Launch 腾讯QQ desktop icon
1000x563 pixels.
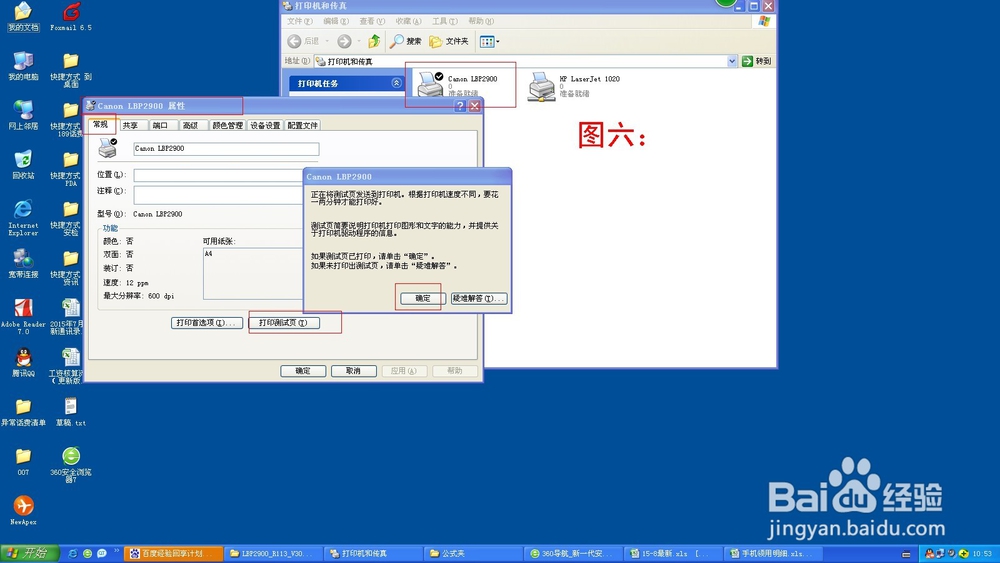click(23, 362)
